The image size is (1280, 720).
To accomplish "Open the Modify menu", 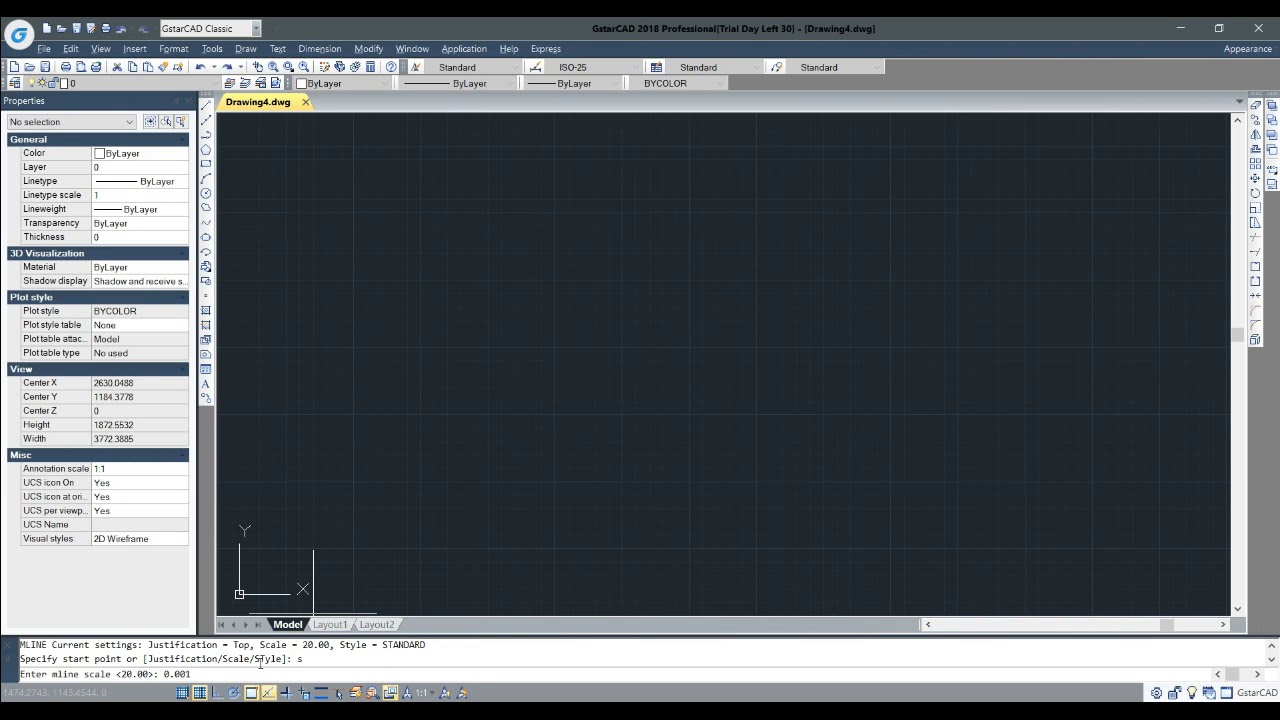I will [368, 48].
